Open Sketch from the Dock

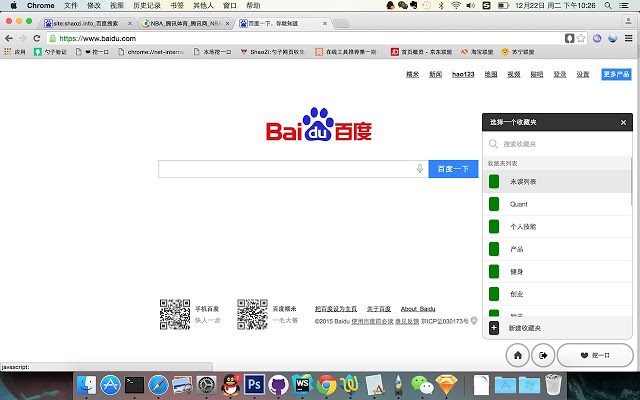447,384
